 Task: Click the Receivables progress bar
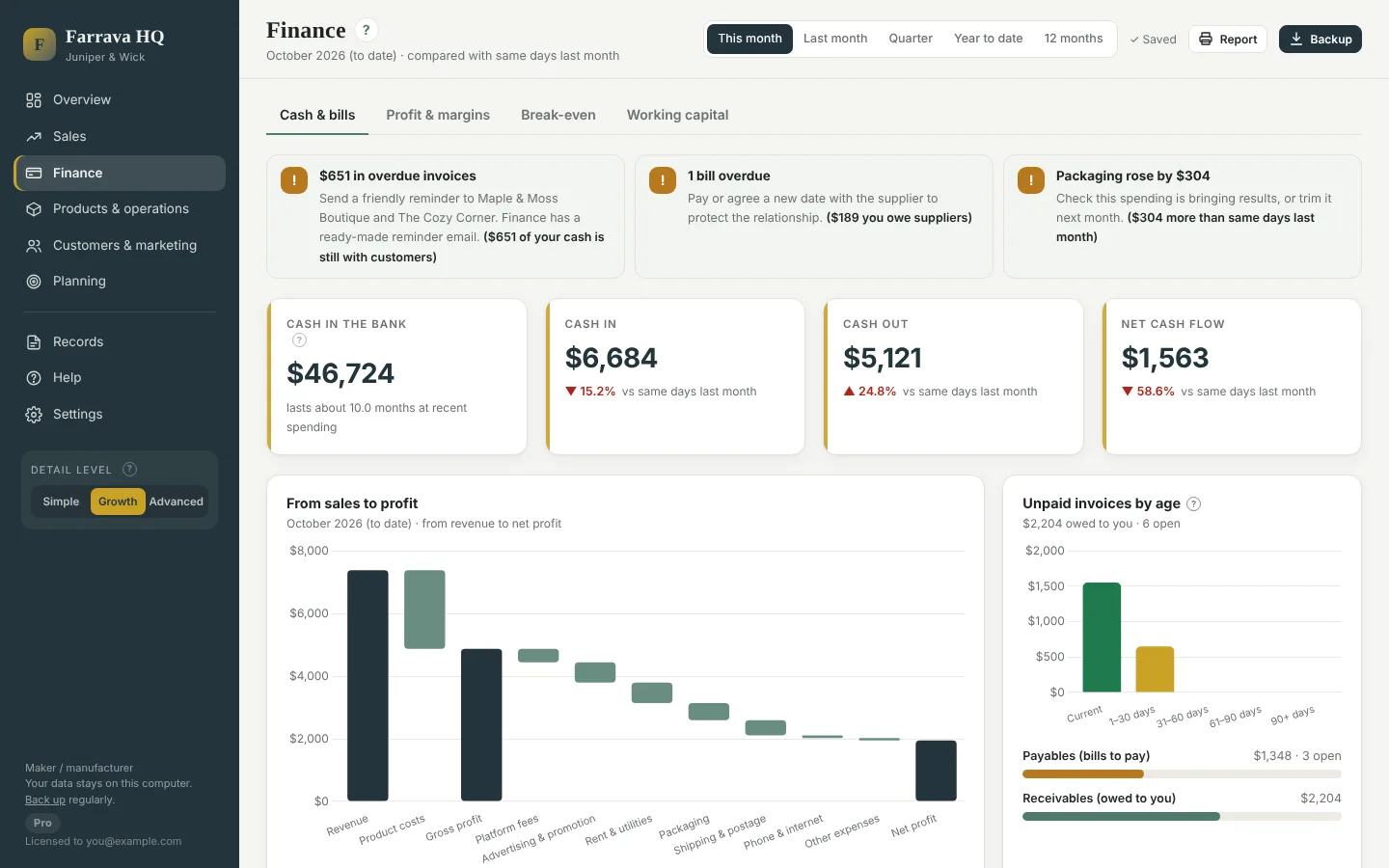(1182, 816)
